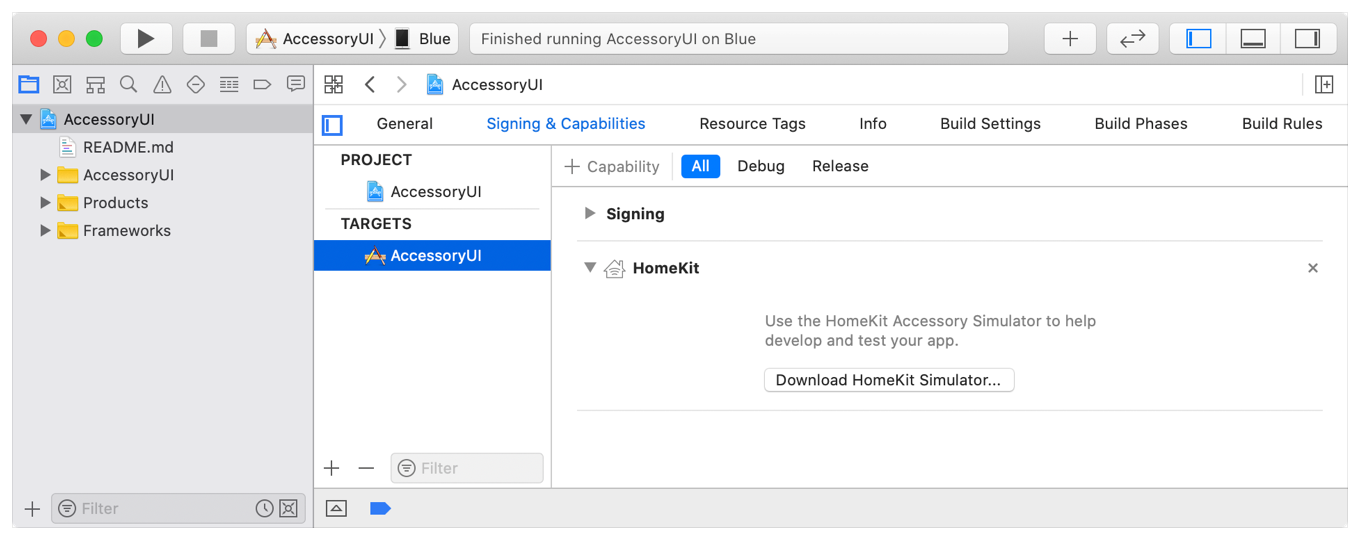Add a new file with navigator plus button
1360x540 pixels.
32,509
